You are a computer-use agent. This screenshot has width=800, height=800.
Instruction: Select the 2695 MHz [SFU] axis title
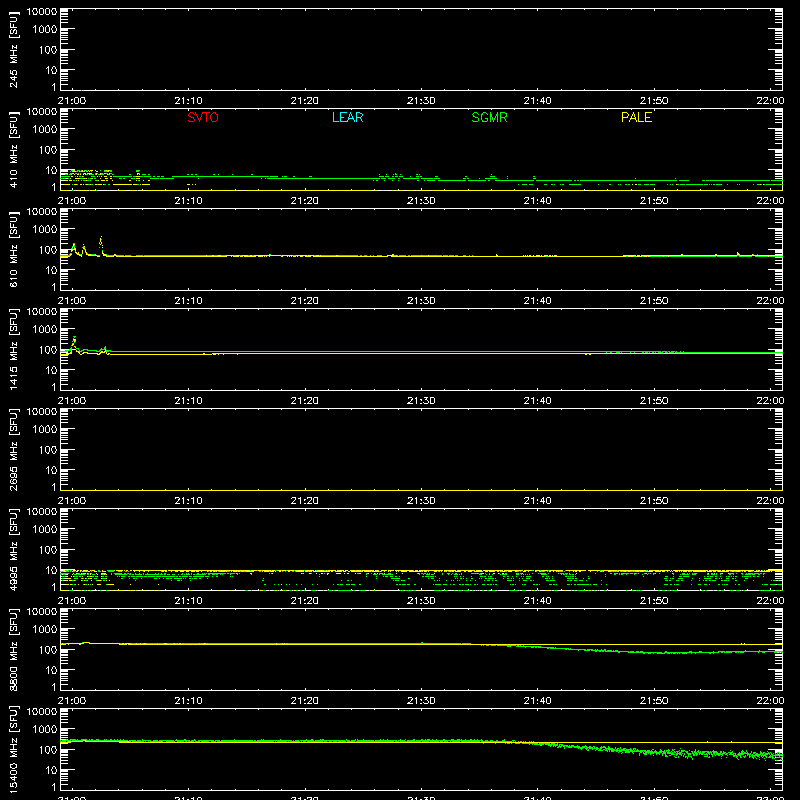[x=13, y=449]
